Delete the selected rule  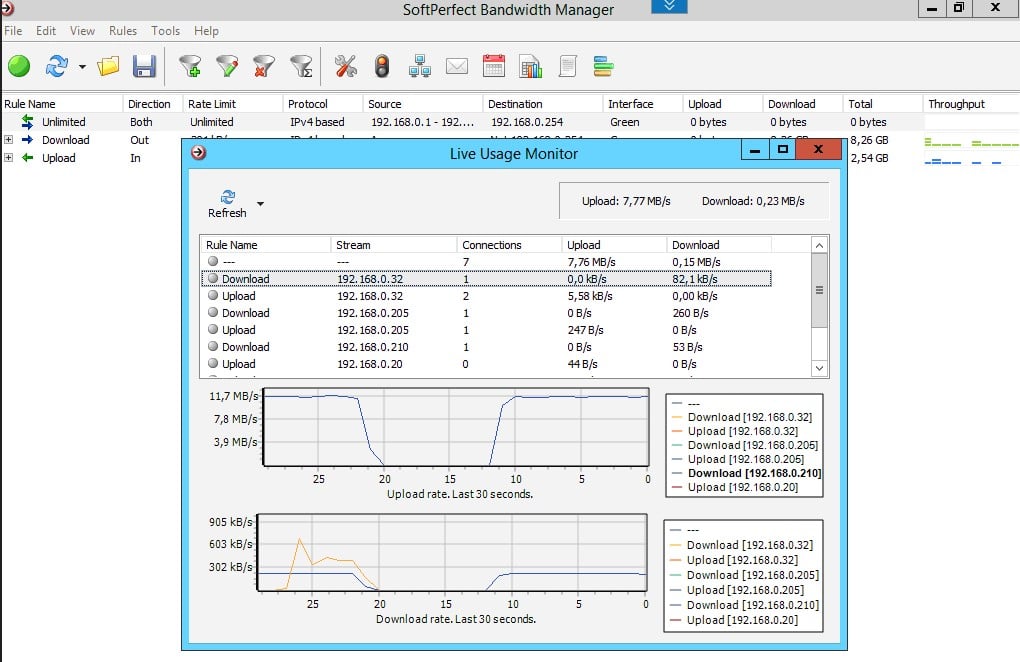[x=263, y=65]
